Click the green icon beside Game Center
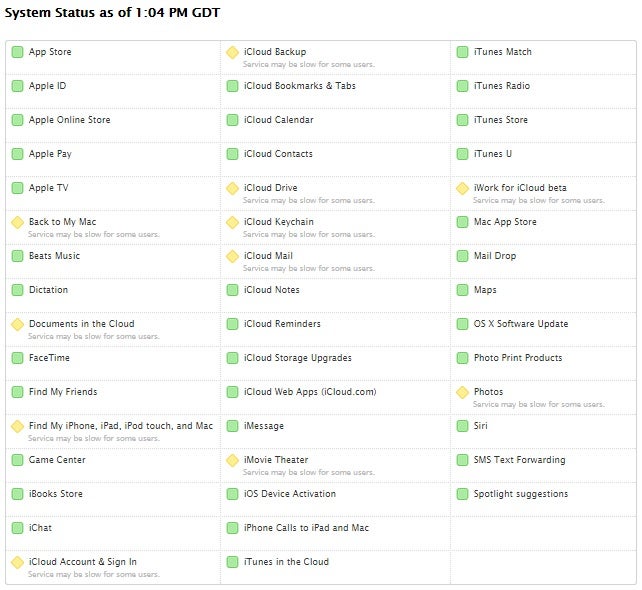 (17, 460)
